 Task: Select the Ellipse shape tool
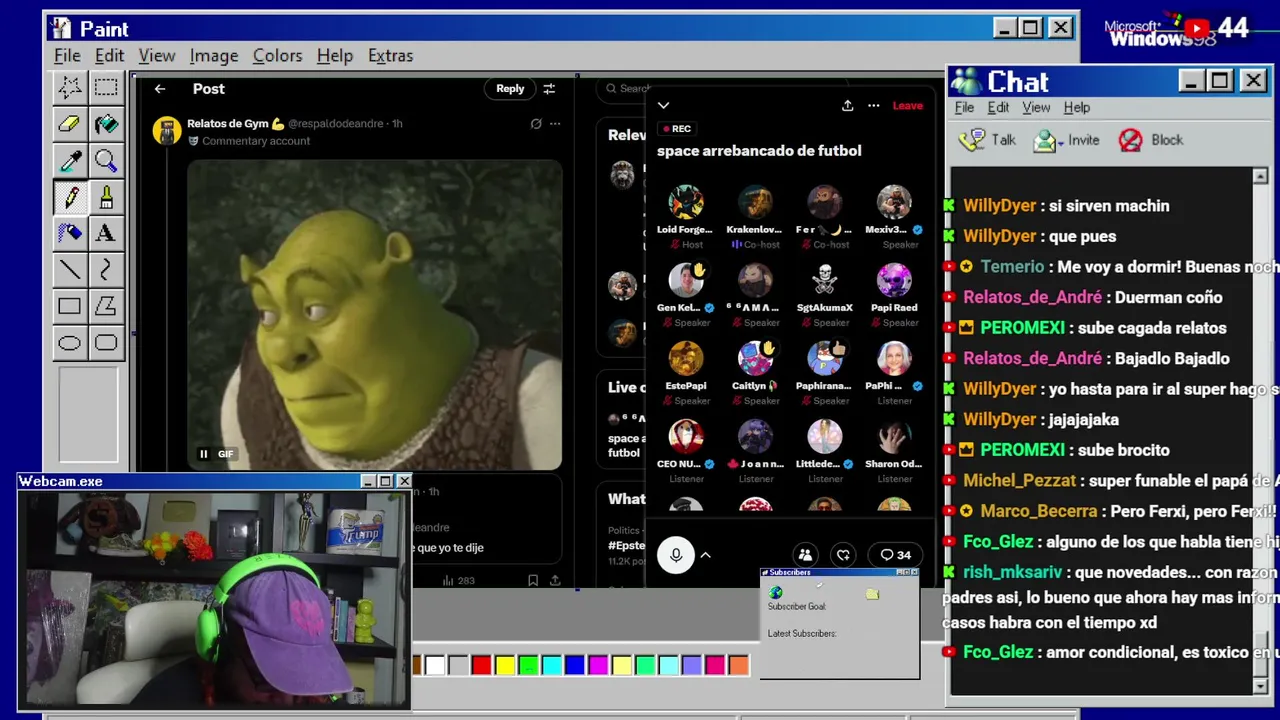coord(69,343)
